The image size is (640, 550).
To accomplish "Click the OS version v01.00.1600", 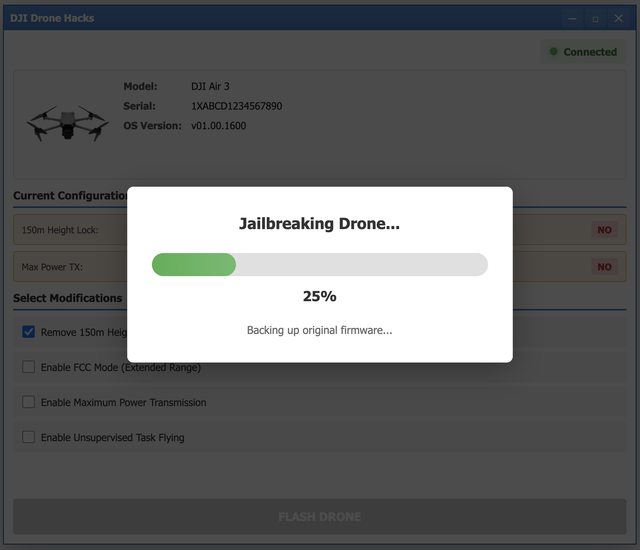I will [218, 126].
